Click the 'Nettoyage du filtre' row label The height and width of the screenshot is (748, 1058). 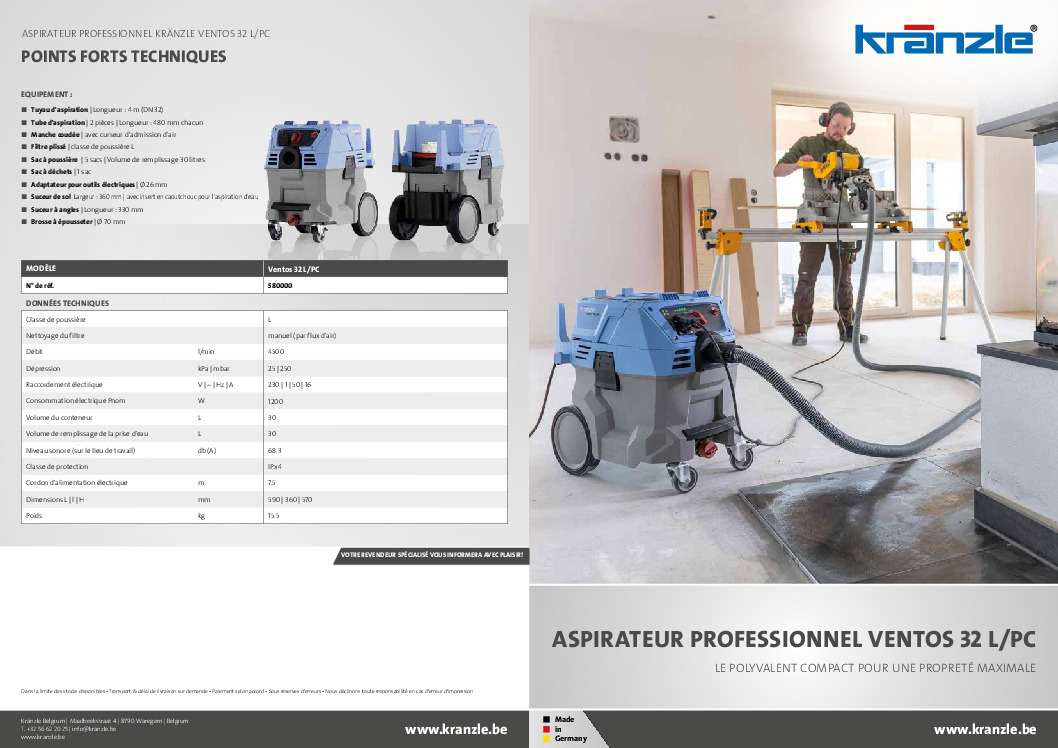pyautogui.click(x=55, y=336)
